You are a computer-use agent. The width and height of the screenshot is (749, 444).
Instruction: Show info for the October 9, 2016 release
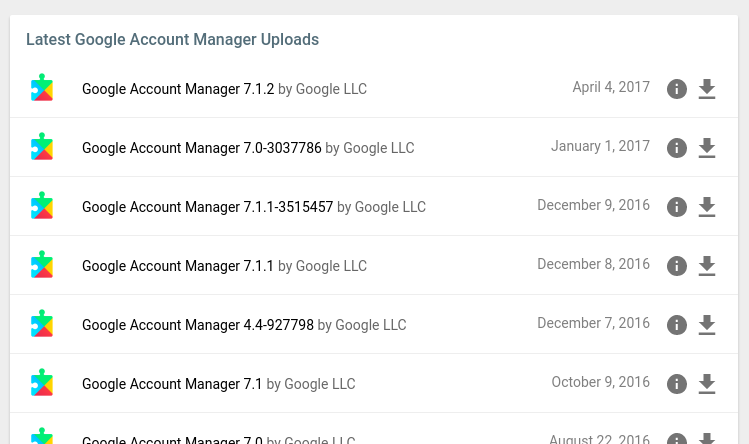tap(677, 384)
